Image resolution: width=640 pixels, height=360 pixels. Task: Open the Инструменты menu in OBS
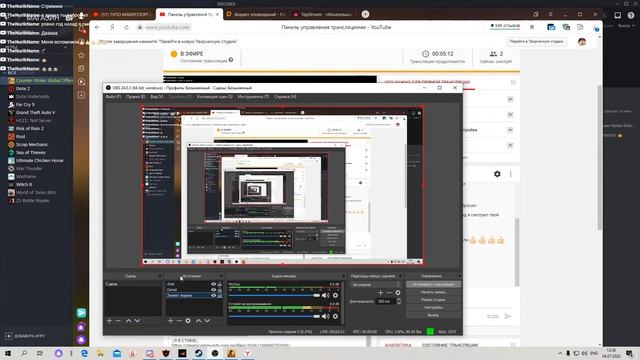(253, 97)
